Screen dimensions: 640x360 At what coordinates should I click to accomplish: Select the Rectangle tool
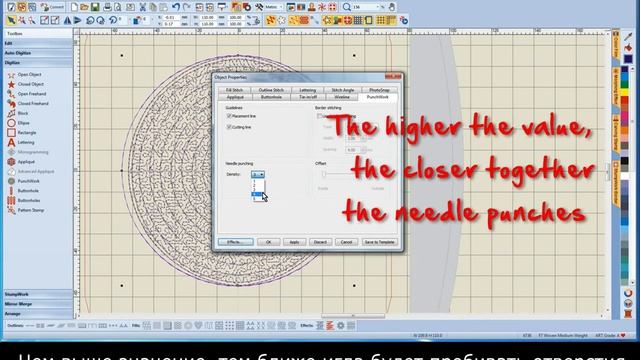pyautogui.click(x=22, y=133)
